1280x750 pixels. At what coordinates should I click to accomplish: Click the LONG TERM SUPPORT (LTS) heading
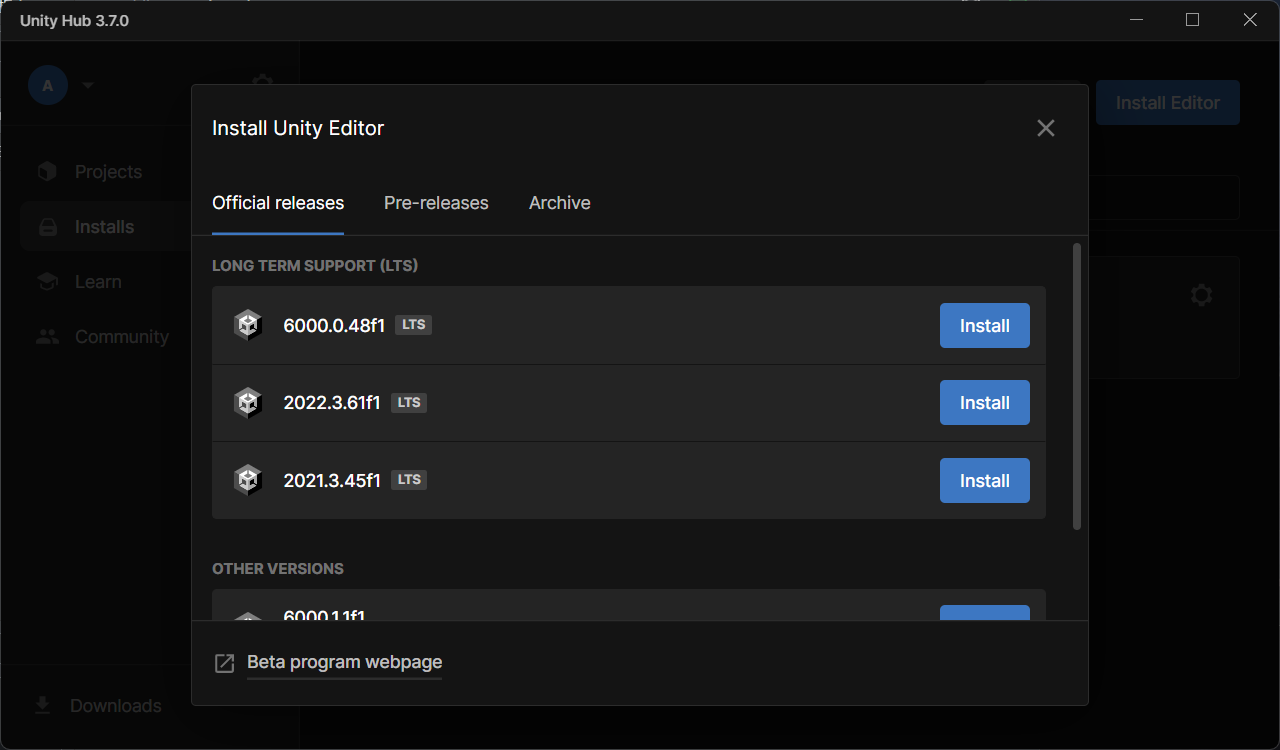315,266
